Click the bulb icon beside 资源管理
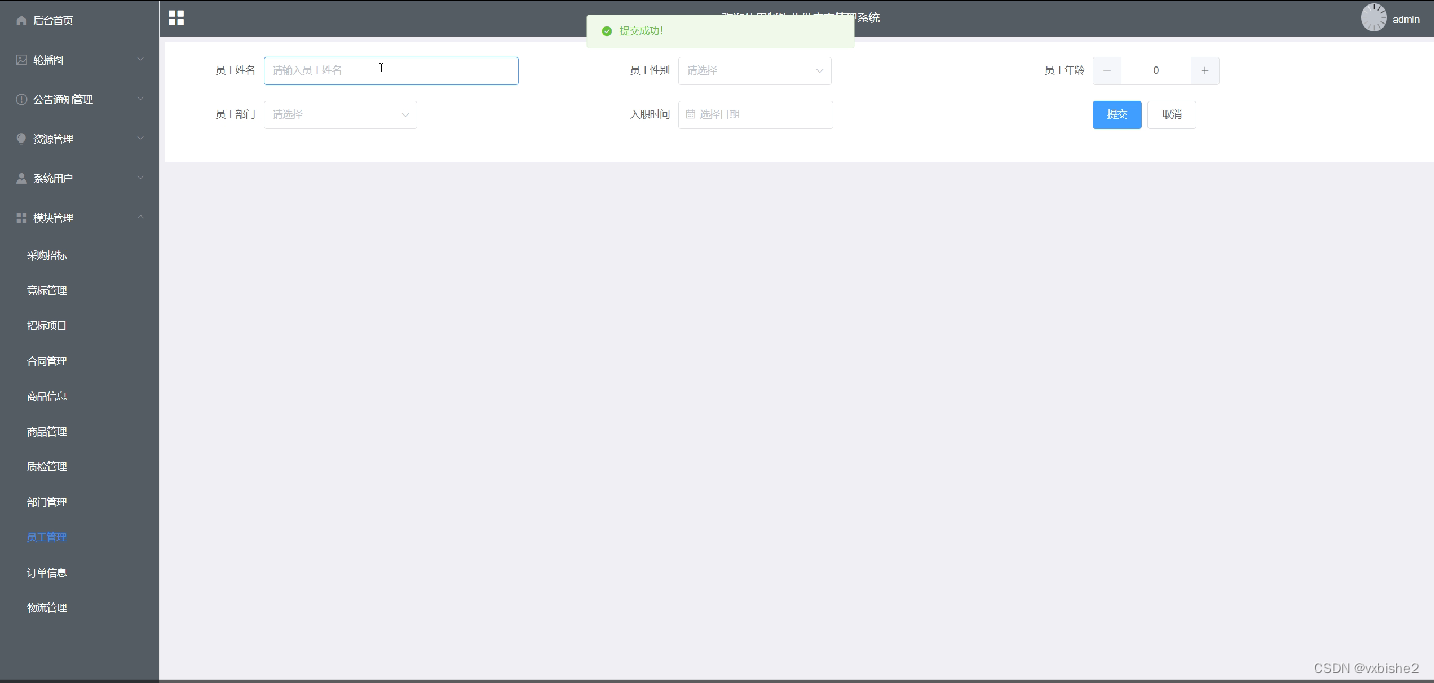Screen dimensions: 1434x683 [22, 139]
